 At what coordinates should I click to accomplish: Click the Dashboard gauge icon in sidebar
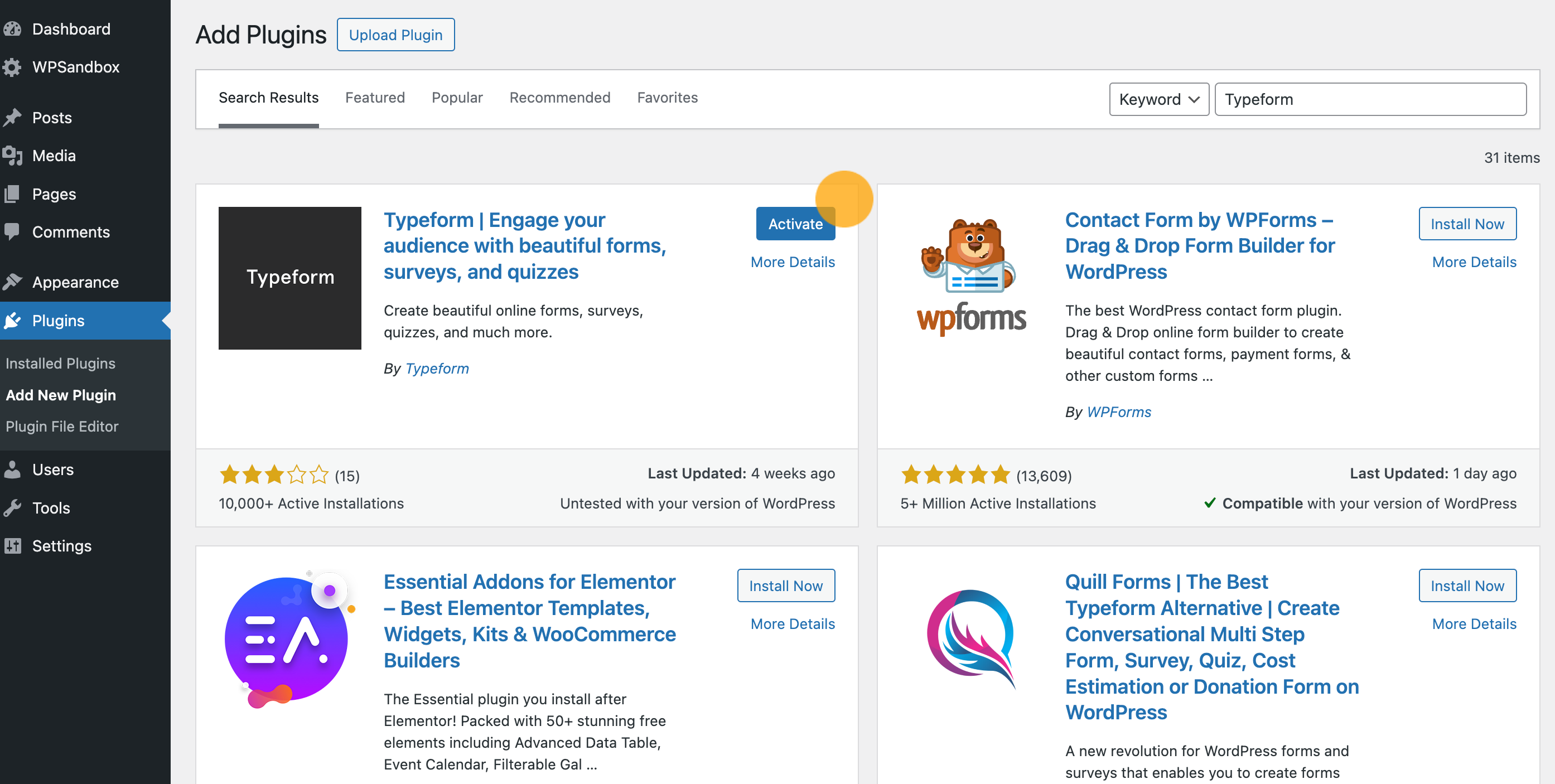[x=12, y=29]
